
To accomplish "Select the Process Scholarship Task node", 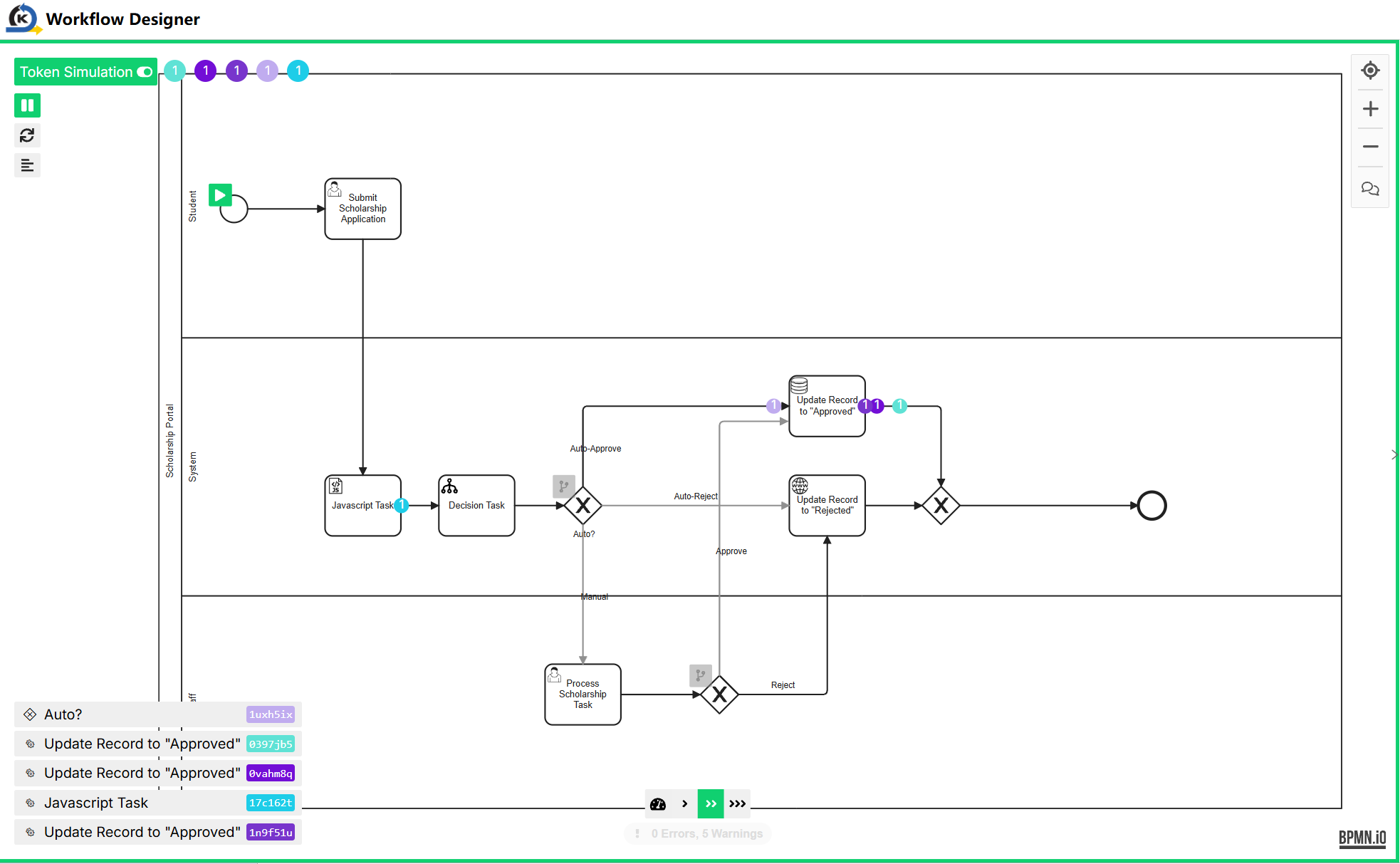I will pyautogui.click(x=583, y=694).
